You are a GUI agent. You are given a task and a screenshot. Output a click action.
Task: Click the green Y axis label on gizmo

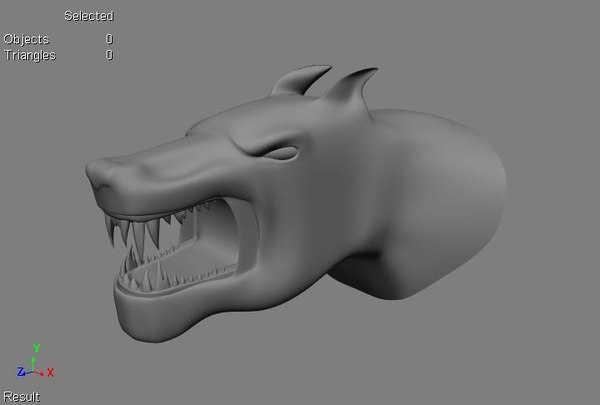pyautogui.click(x=36, y=348)
